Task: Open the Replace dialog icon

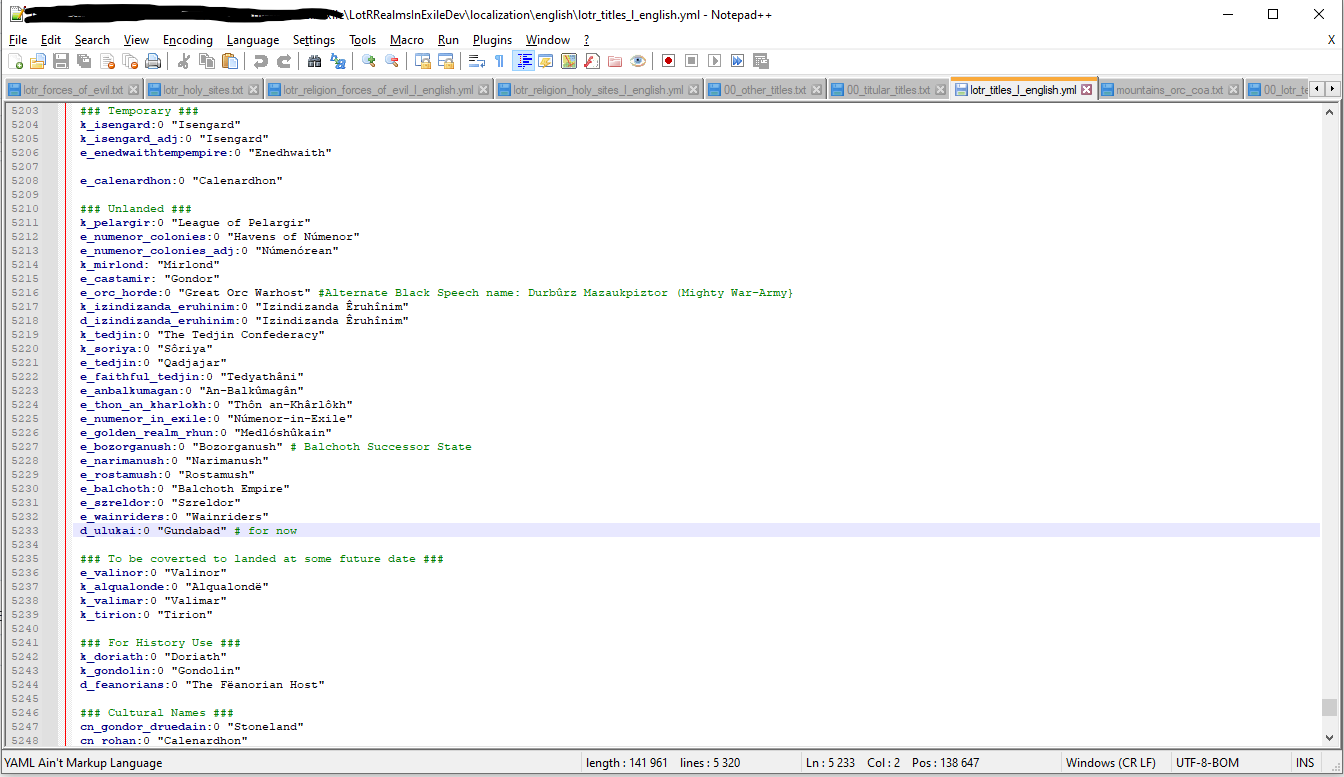Action: click(338, 61)
